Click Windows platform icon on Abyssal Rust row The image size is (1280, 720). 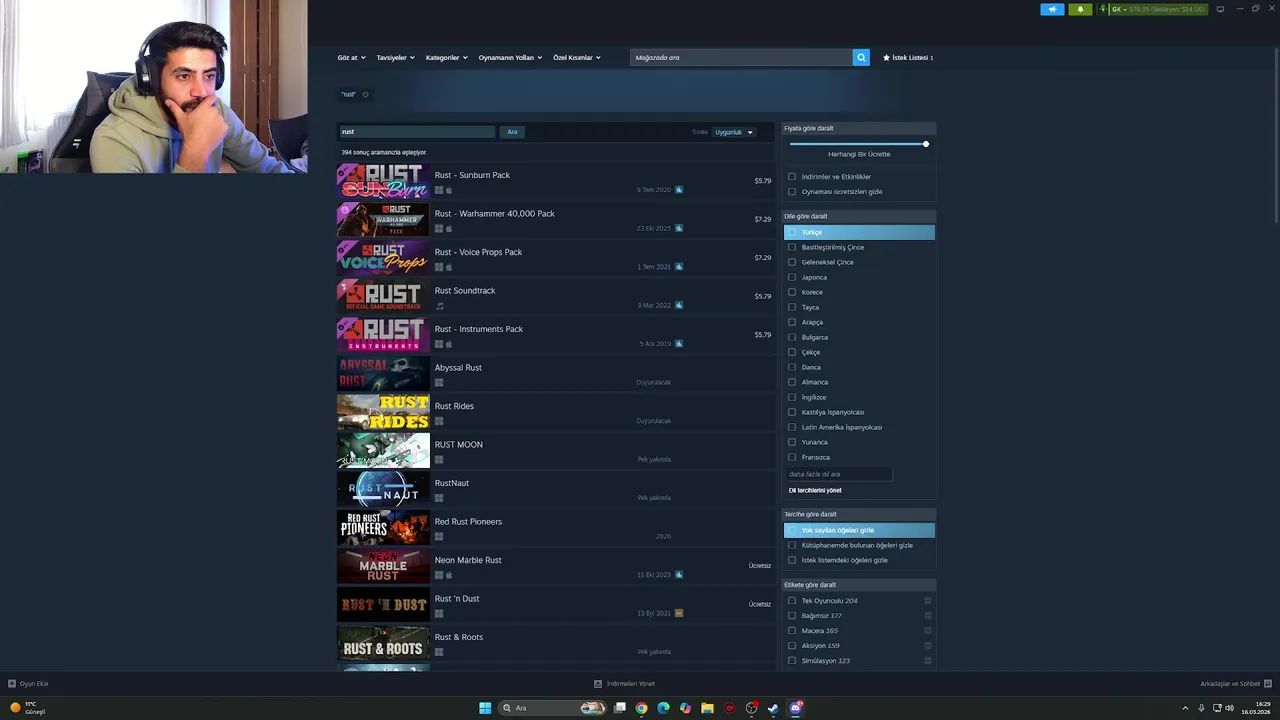439,383
